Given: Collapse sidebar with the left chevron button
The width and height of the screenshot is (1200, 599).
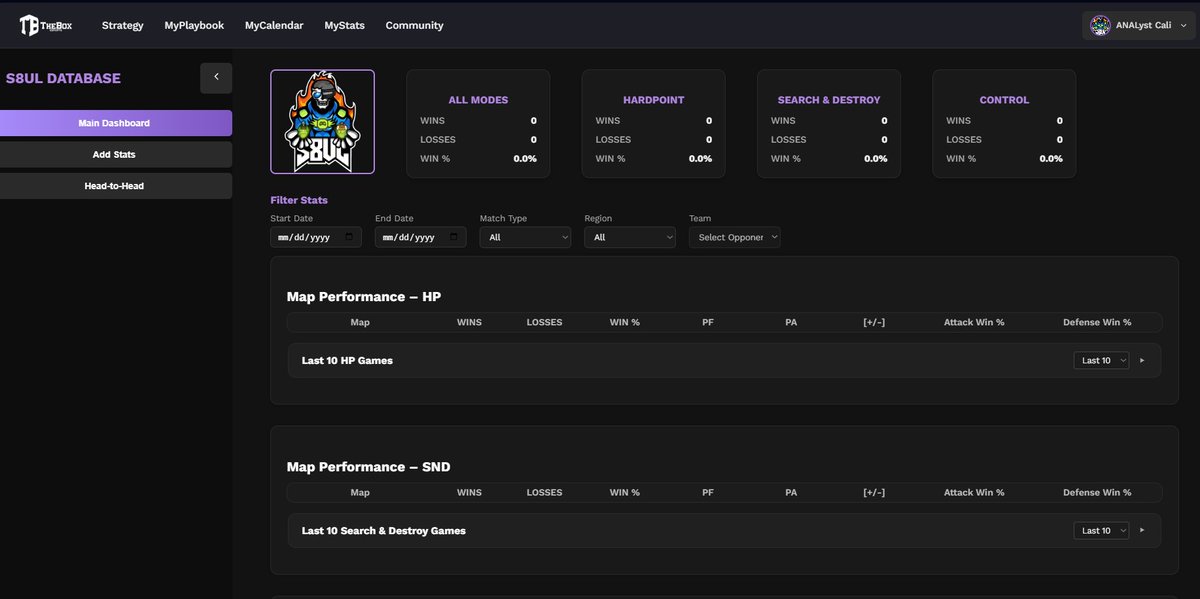Looking at the screenshot, I should (216, 77).
